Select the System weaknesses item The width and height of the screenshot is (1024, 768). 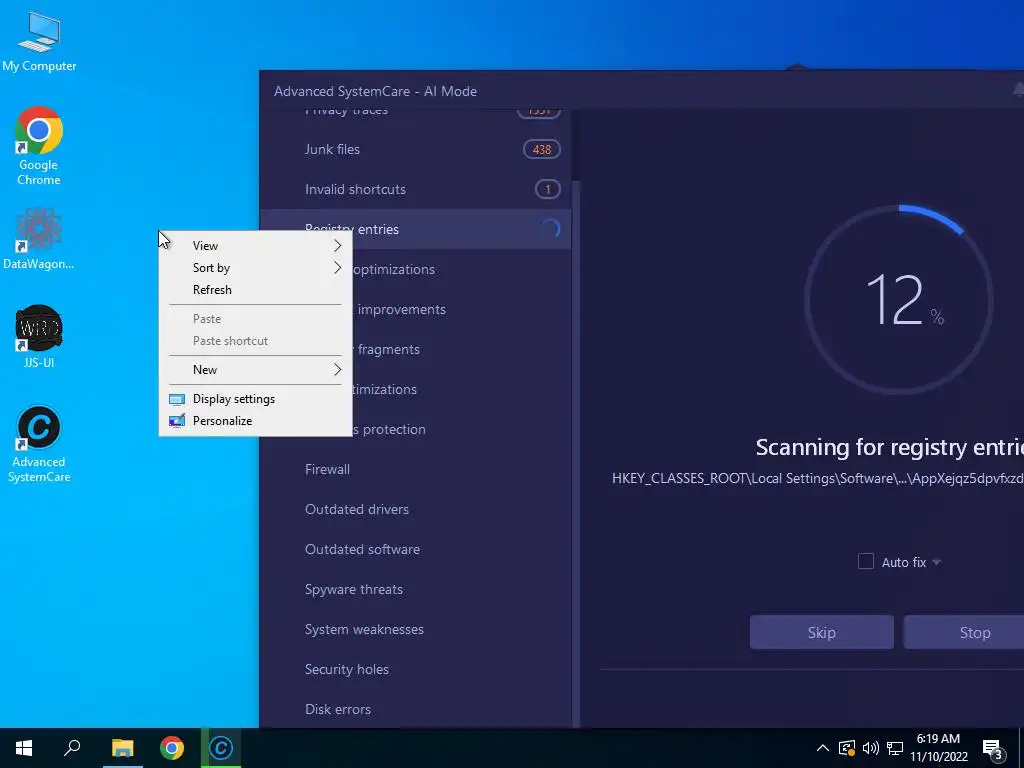(x=415, y=630)
